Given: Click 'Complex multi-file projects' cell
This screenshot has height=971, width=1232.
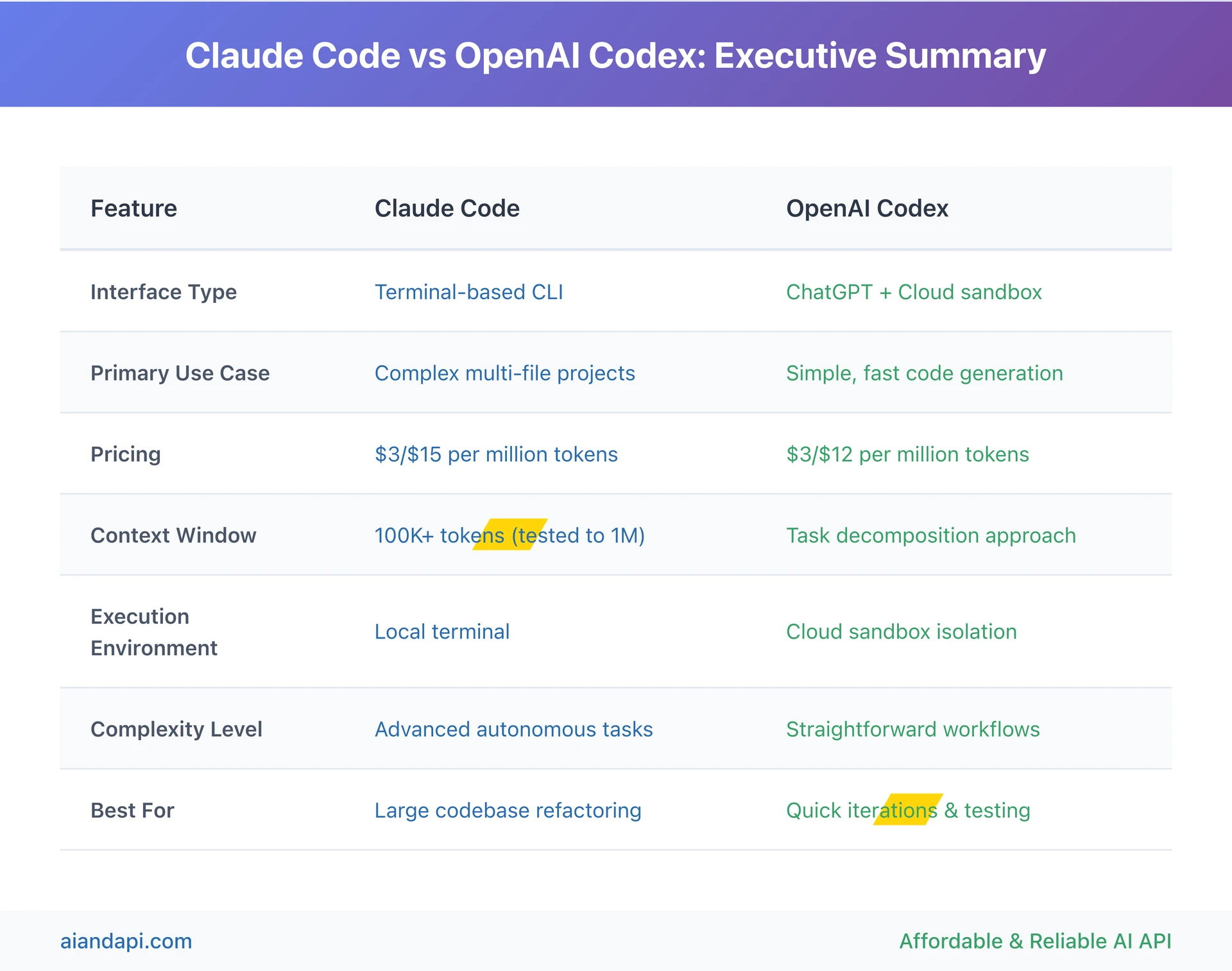Looking at the screenshot, I should pyautogui.click(x=505, y=374).
